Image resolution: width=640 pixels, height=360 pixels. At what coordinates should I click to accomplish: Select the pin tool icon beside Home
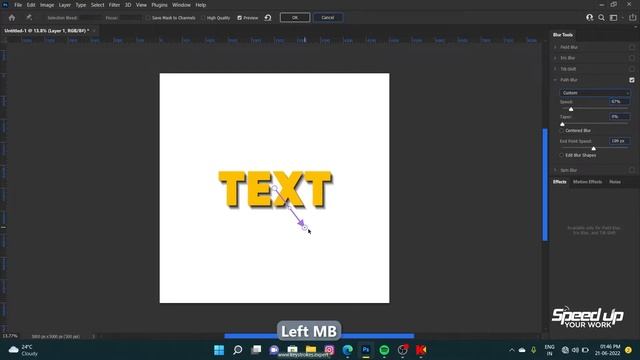29,18
